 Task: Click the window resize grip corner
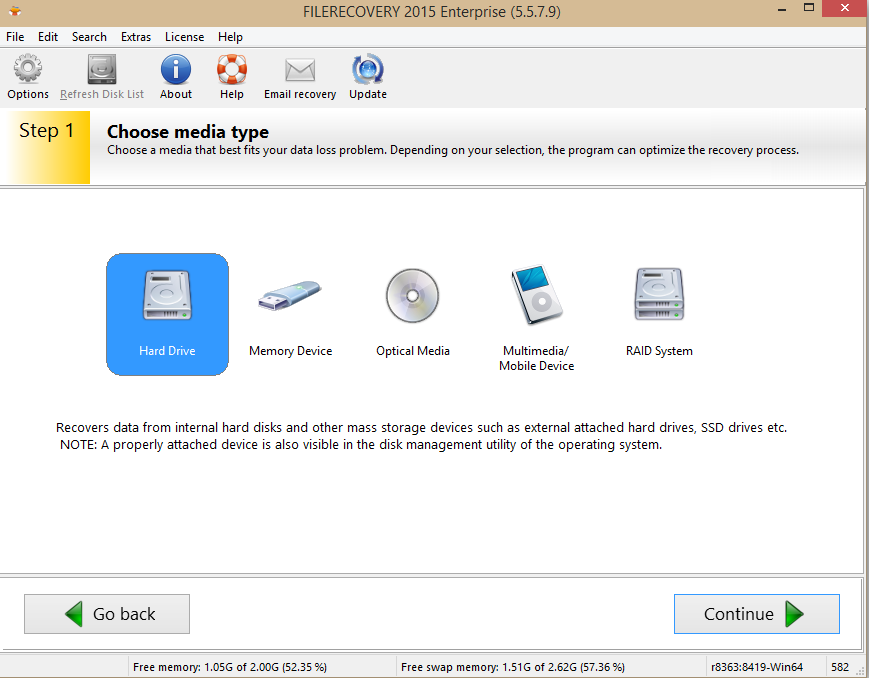[x=861, y=670]
